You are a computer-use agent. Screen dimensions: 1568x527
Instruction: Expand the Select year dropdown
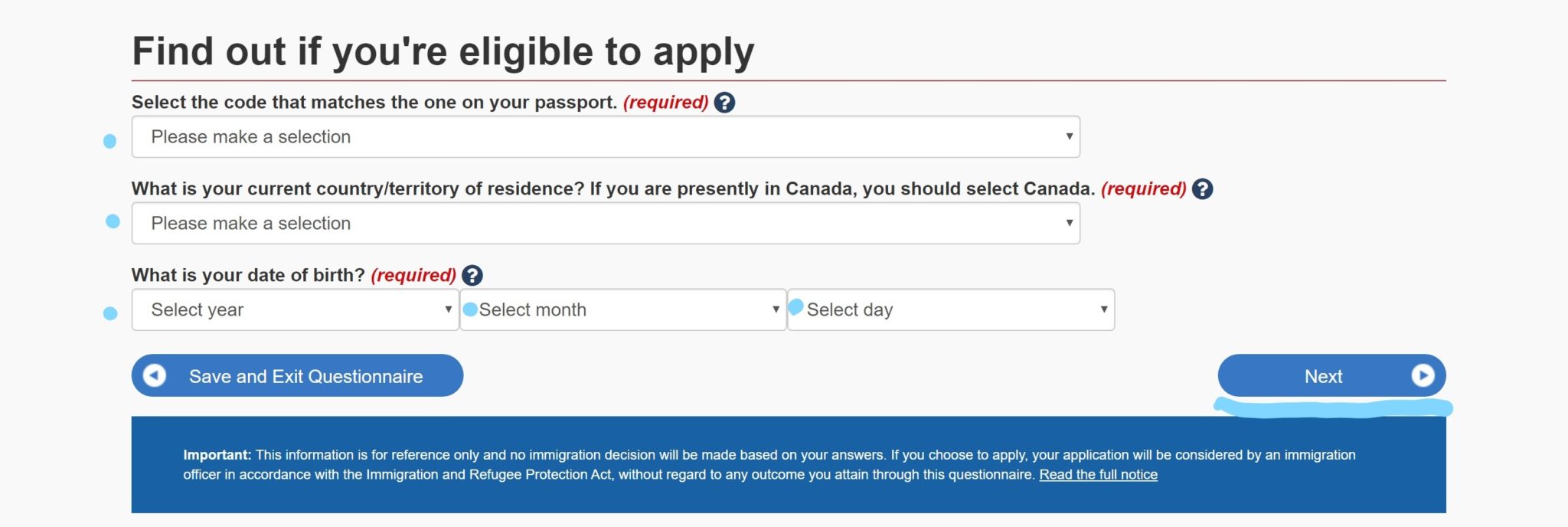pos(295,310)
